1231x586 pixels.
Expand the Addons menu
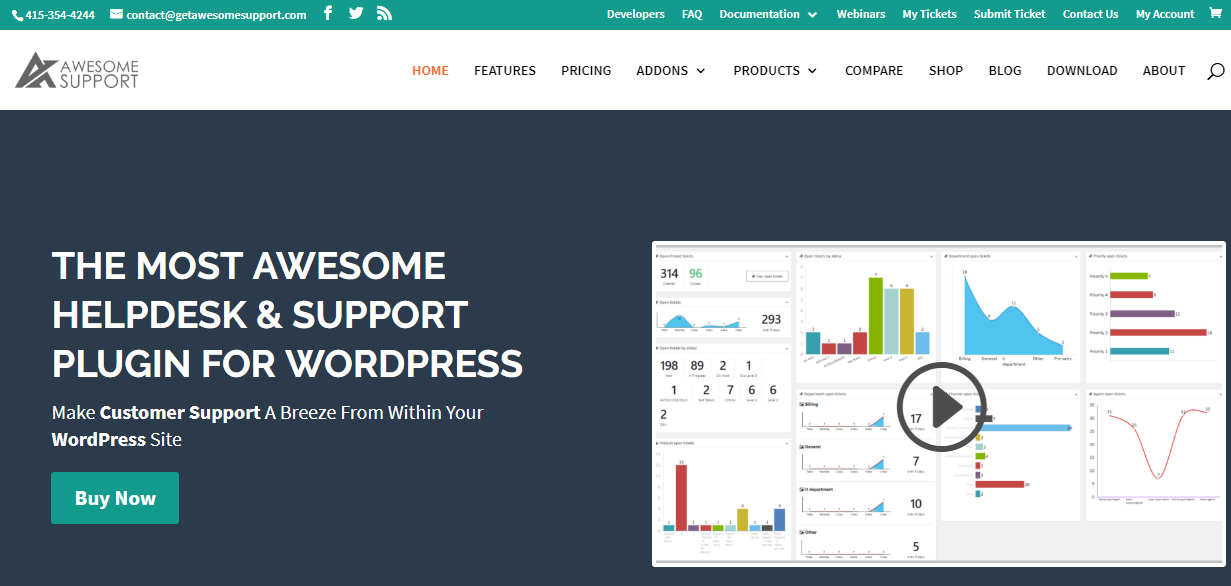pos(671,70)
